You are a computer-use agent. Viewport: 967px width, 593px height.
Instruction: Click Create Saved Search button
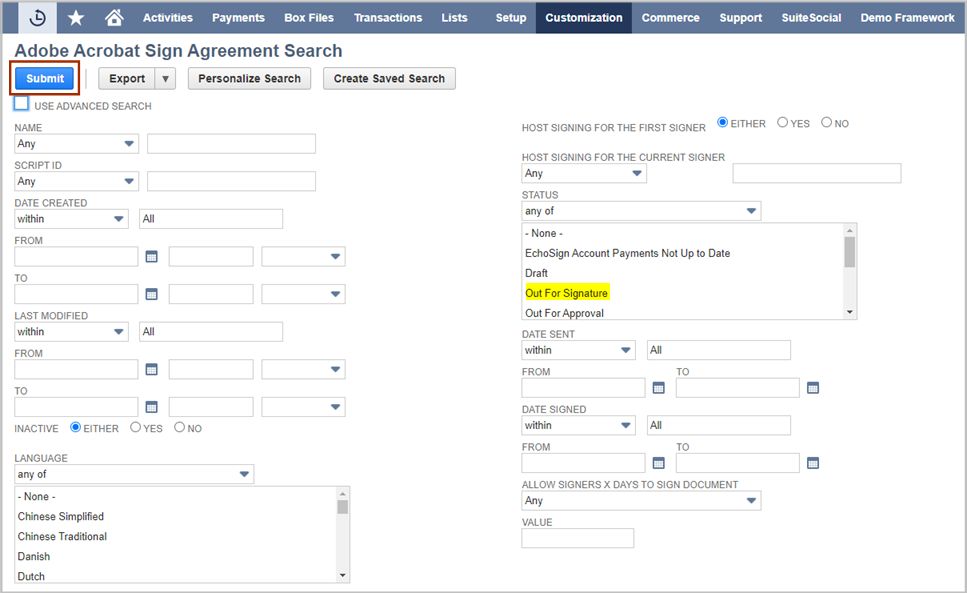(389, 79)
